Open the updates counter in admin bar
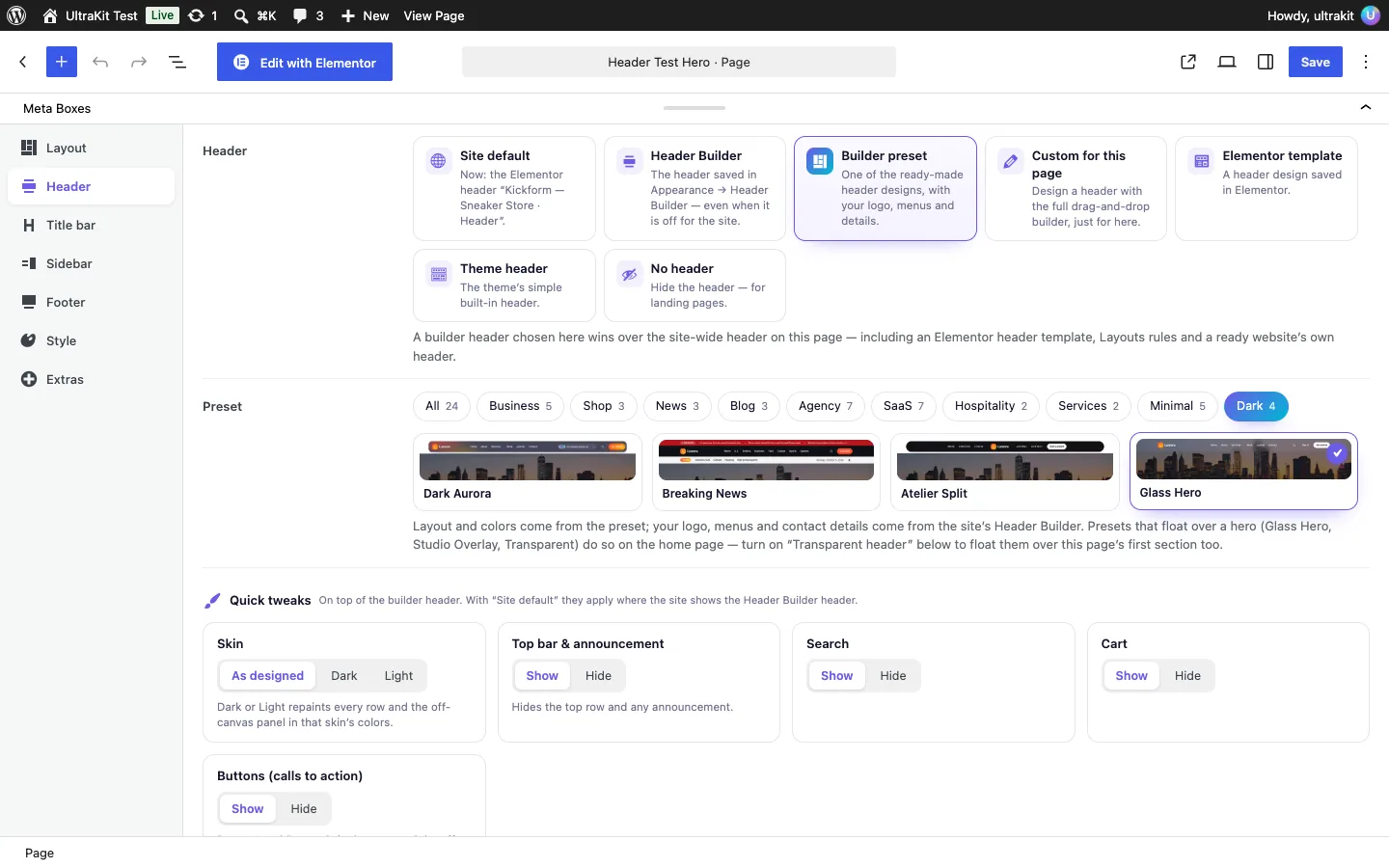 (203, 15)
